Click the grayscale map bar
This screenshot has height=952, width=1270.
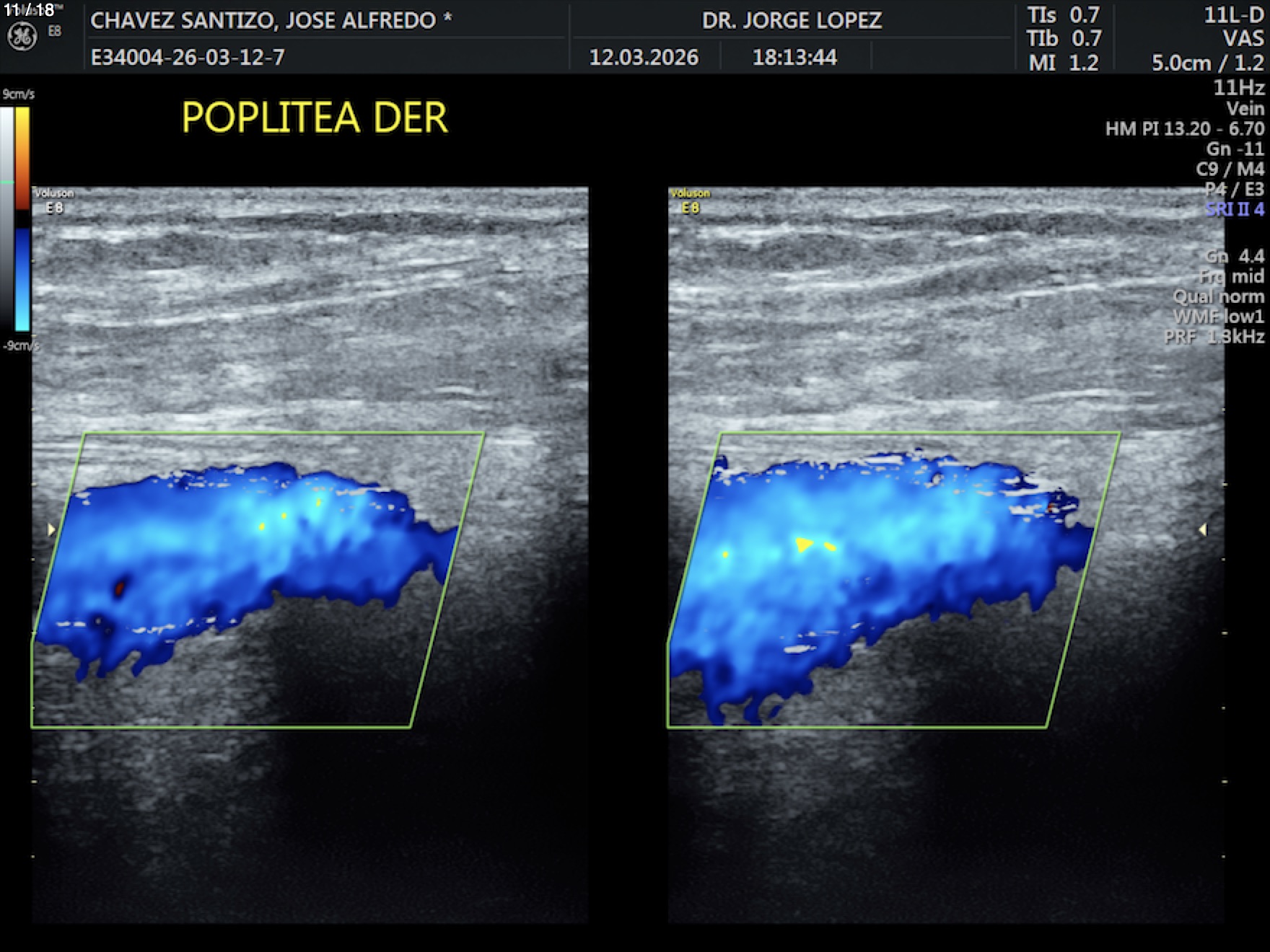point(6,216)
